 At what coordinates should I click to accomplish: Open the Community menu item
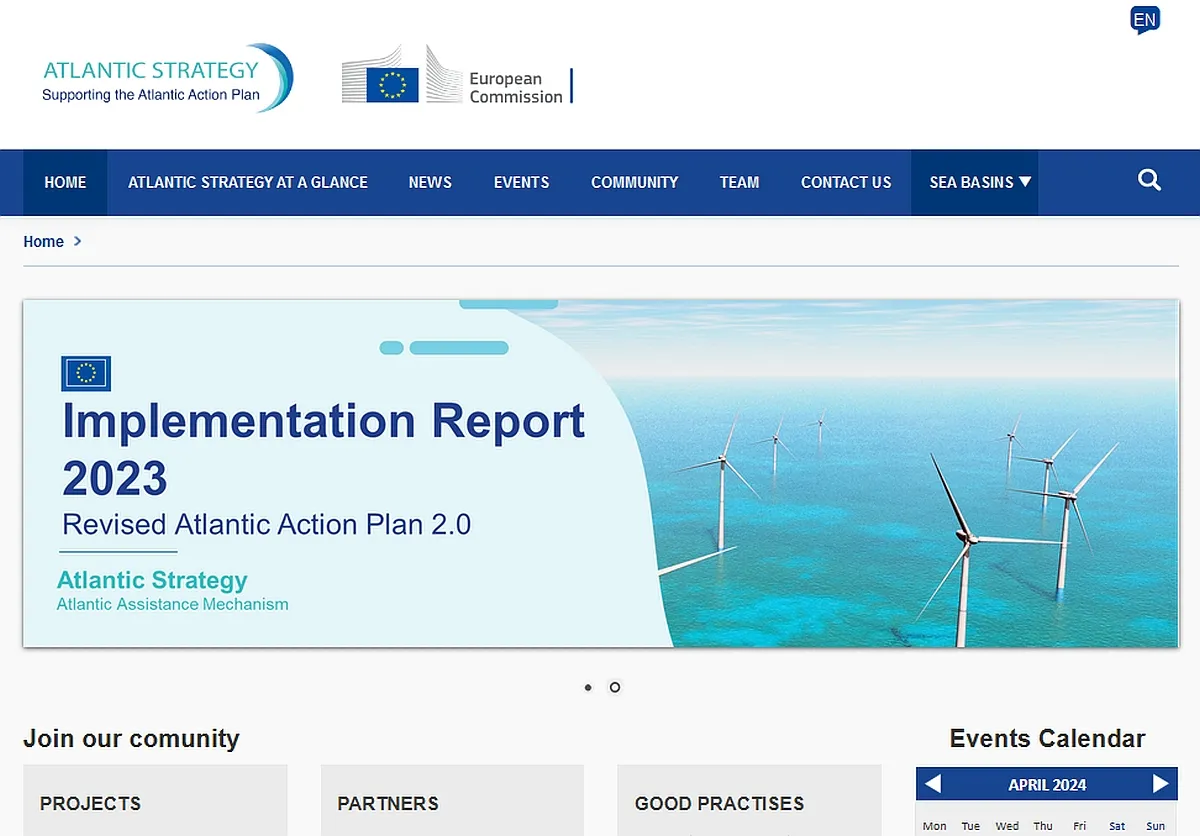pos(634,182)
